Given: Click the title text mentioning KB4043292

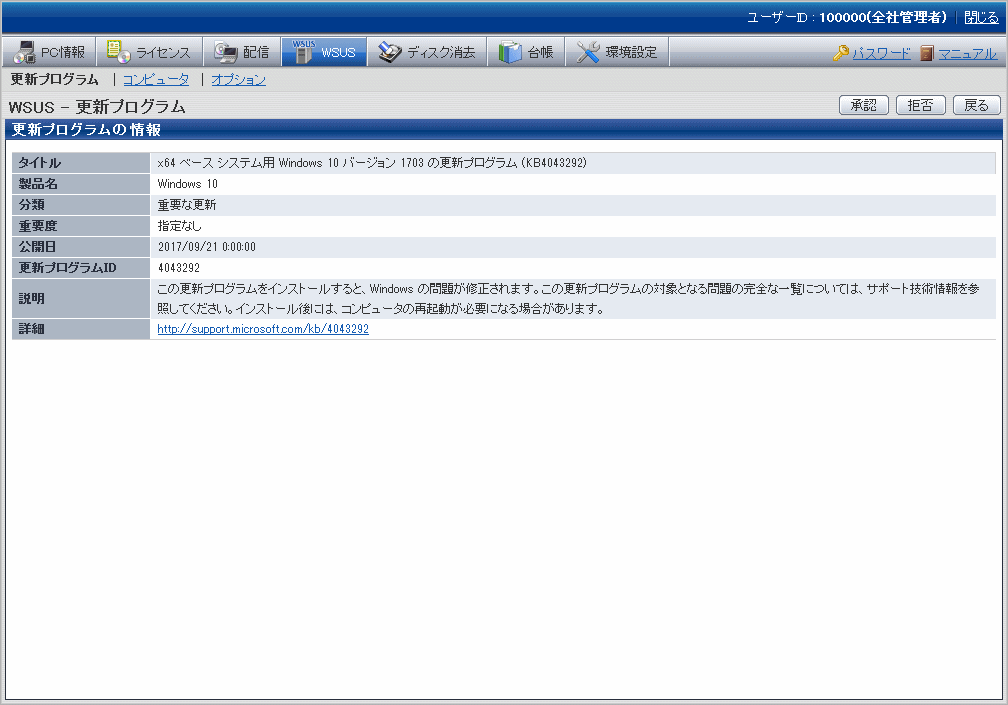Looking at the screenshot, I should [372, 163].
